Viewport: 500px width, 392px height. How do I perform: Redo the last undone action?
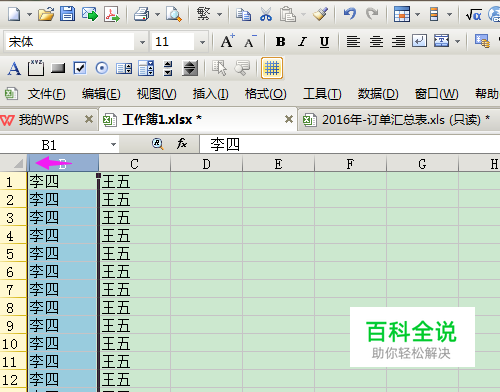point(372,14)
